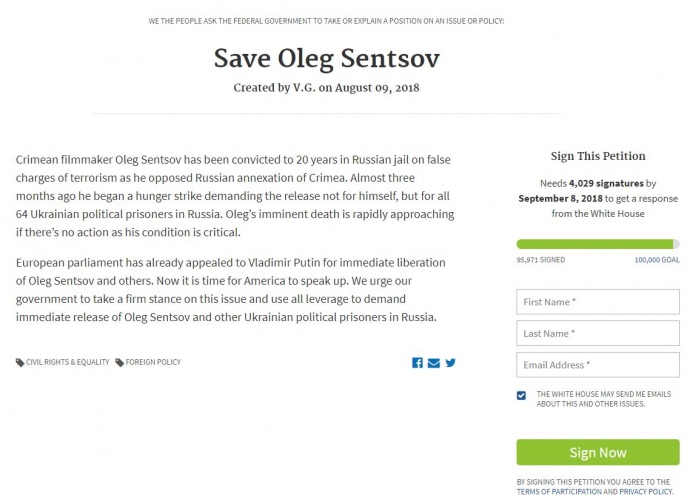690x501 pixels.
Task: Open the Privacy Policy link
Action: [x=646, y=492]
